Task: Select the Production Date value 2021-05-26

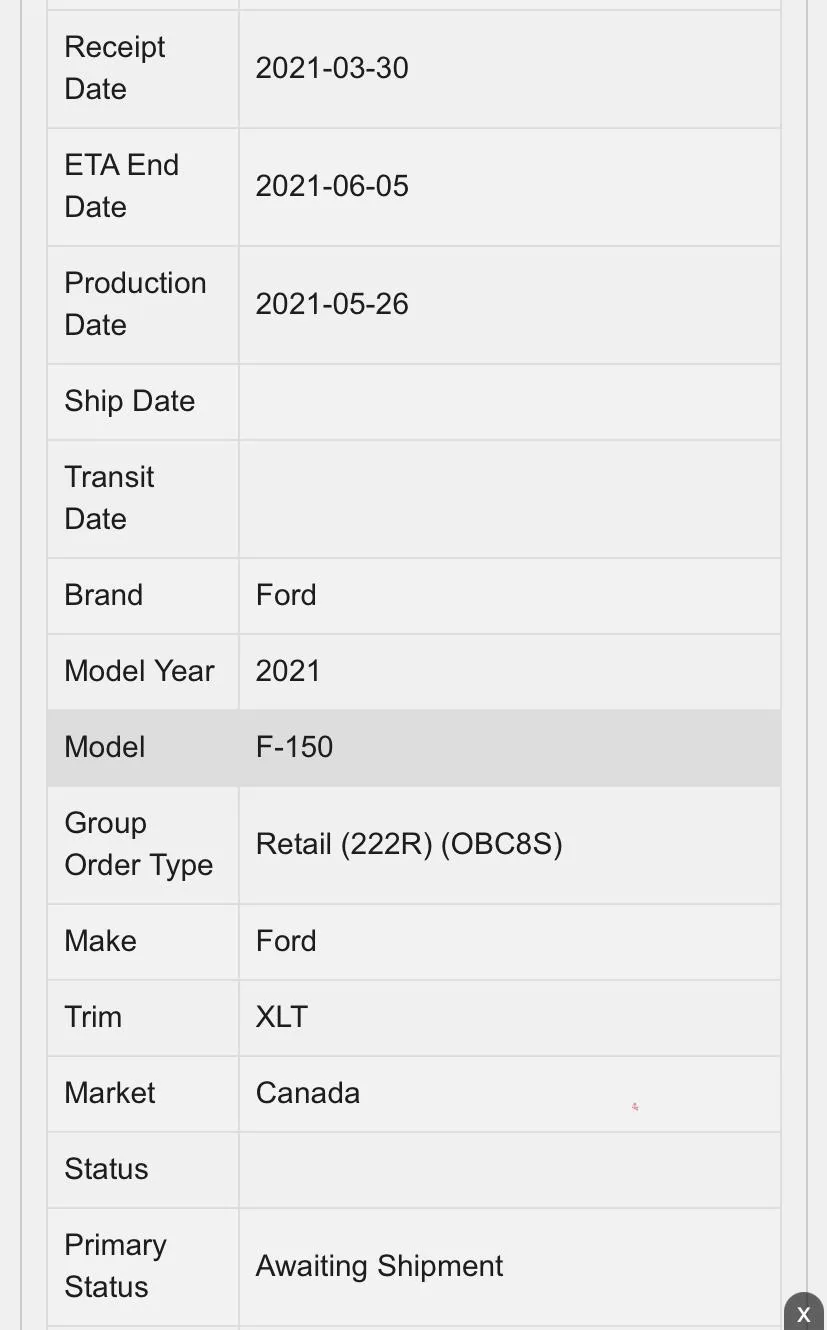Action: coord(332,304)
